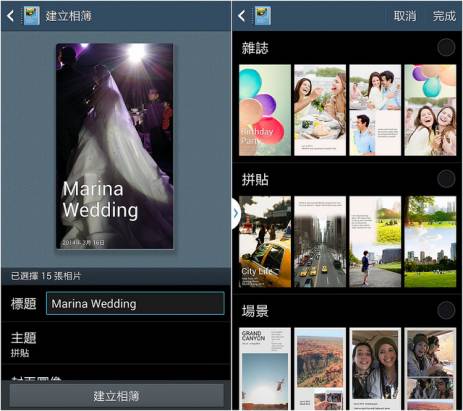Click the Marina Wedding title input field
The height and width of the screenshot is (411, 463).
135,303
